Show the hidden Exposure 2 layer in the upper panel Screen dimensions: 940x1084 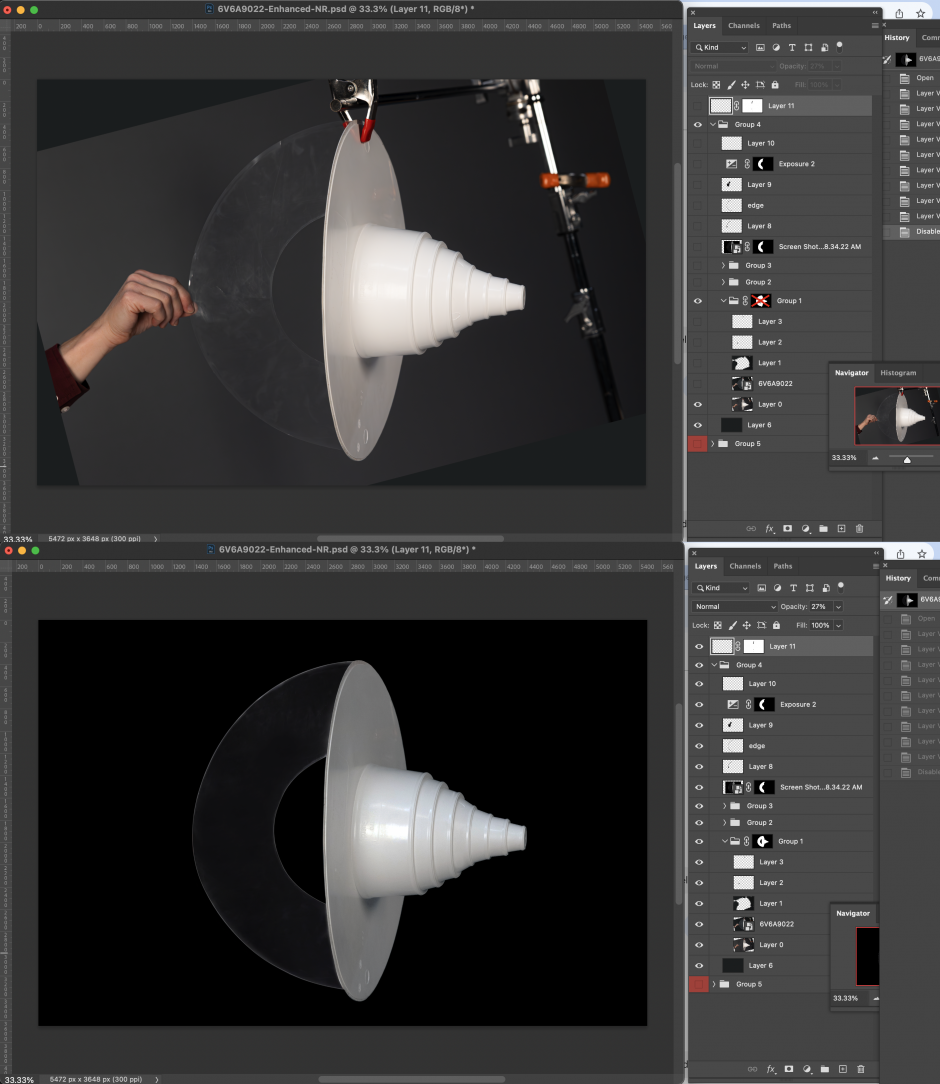pyautogui.click(x=698, y=164)
